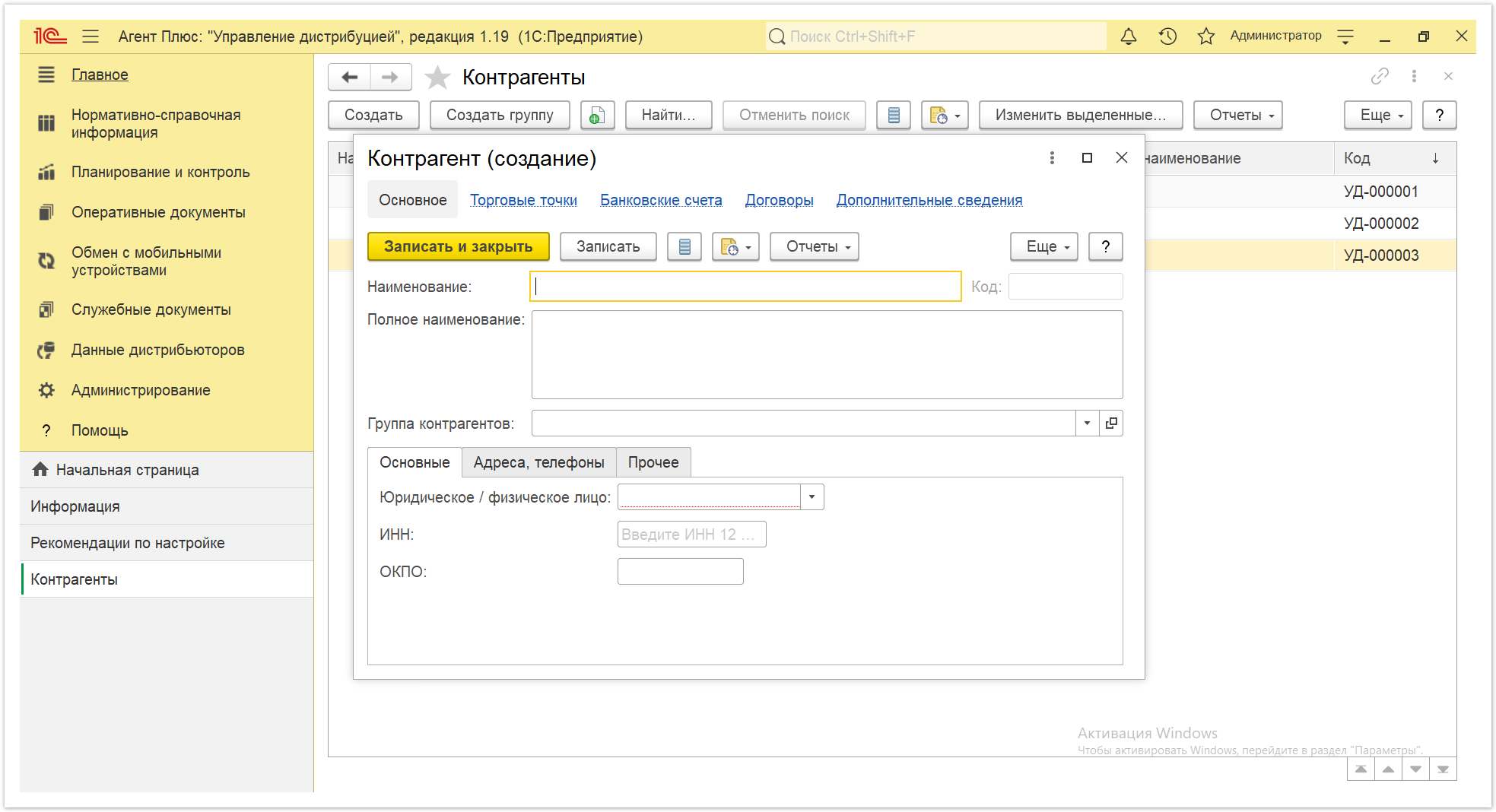Go back with the left arrow button

(350, 77)
